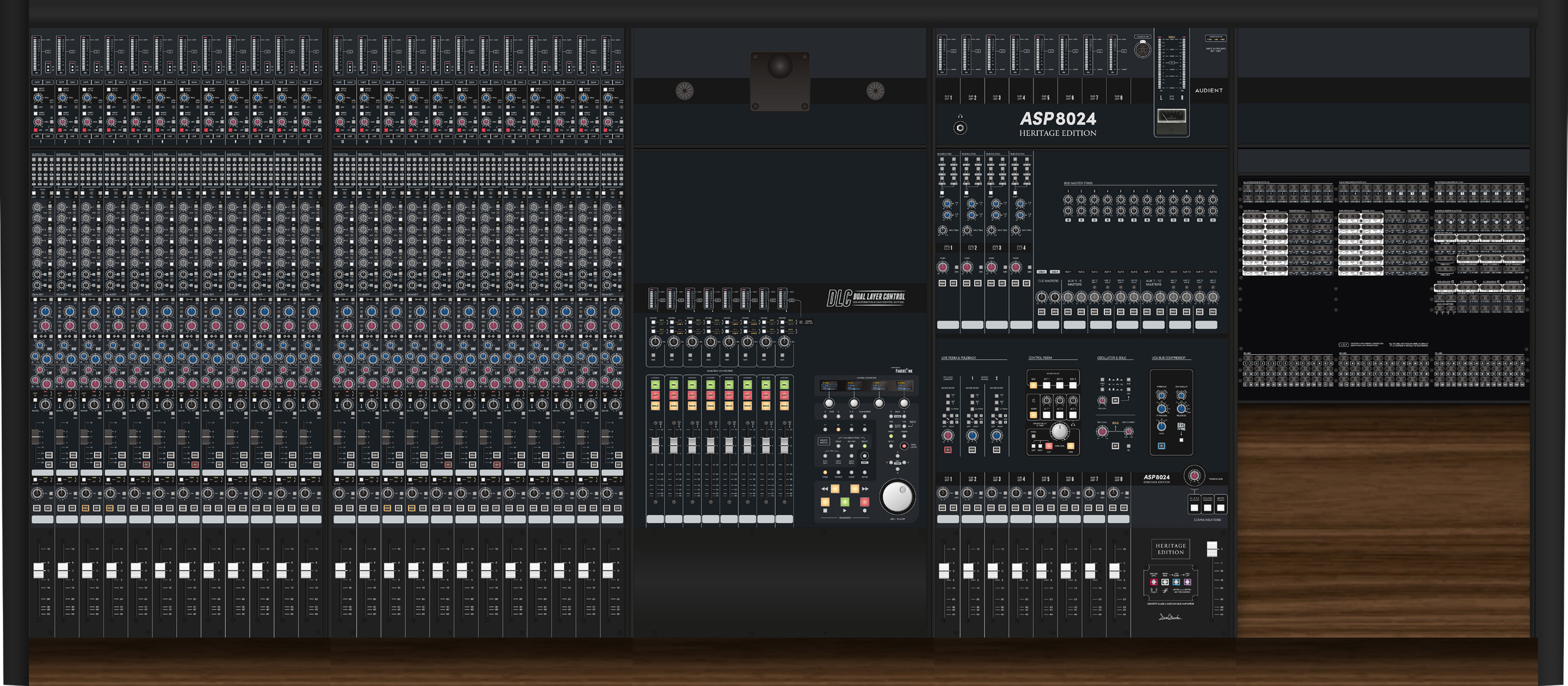
Task: Toggle blue Low Bump button
Action: click(1177, 582)
